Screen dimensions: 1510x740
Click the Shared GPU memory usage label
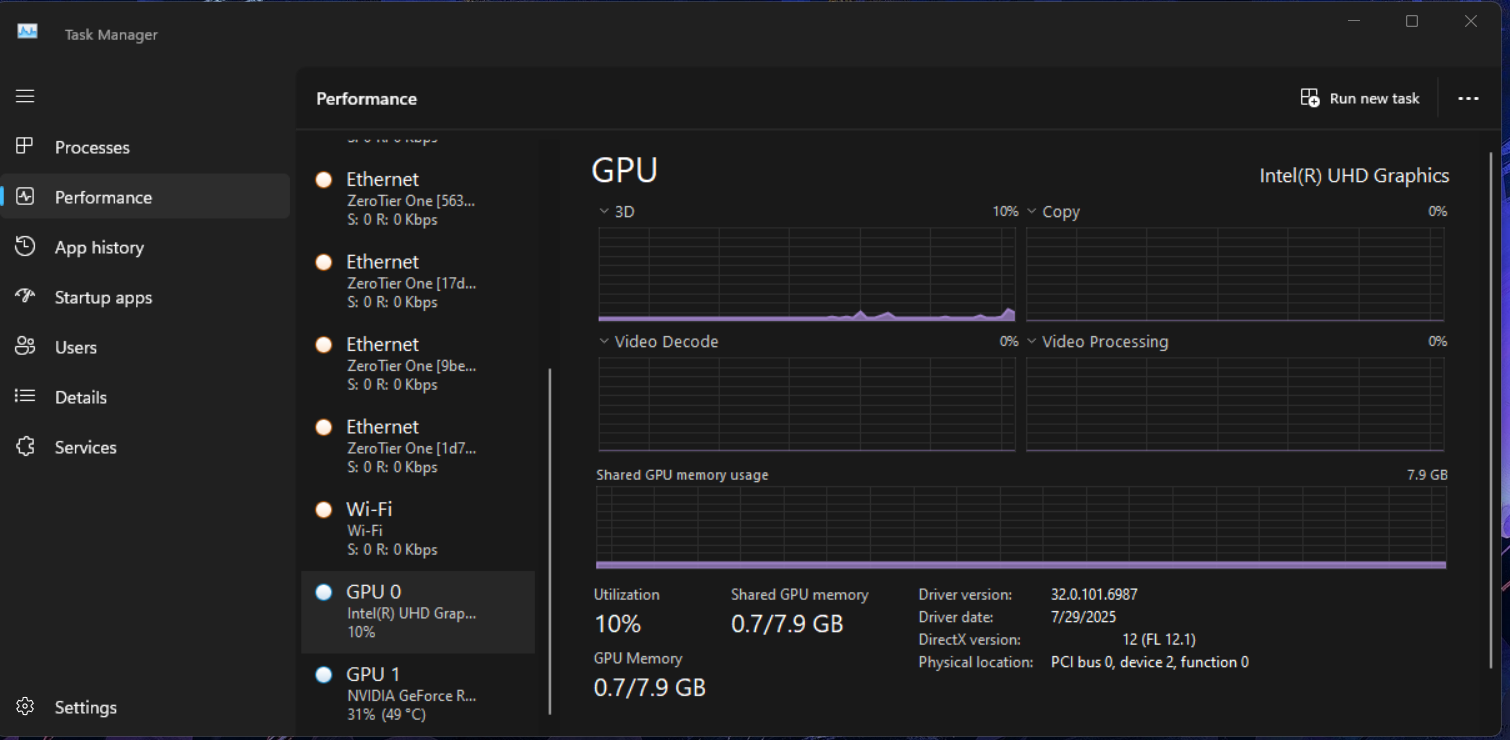pyautogui.click(x=682, y=475)
